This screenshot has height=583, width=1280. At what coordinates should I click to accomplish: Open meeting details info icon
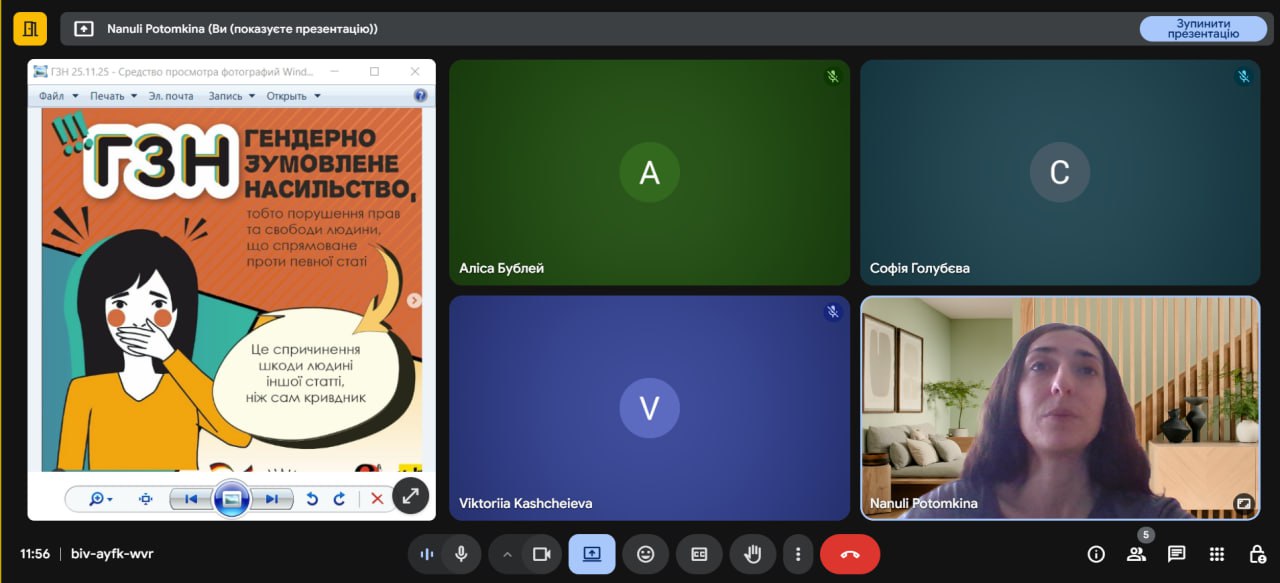pos(1096,554)
